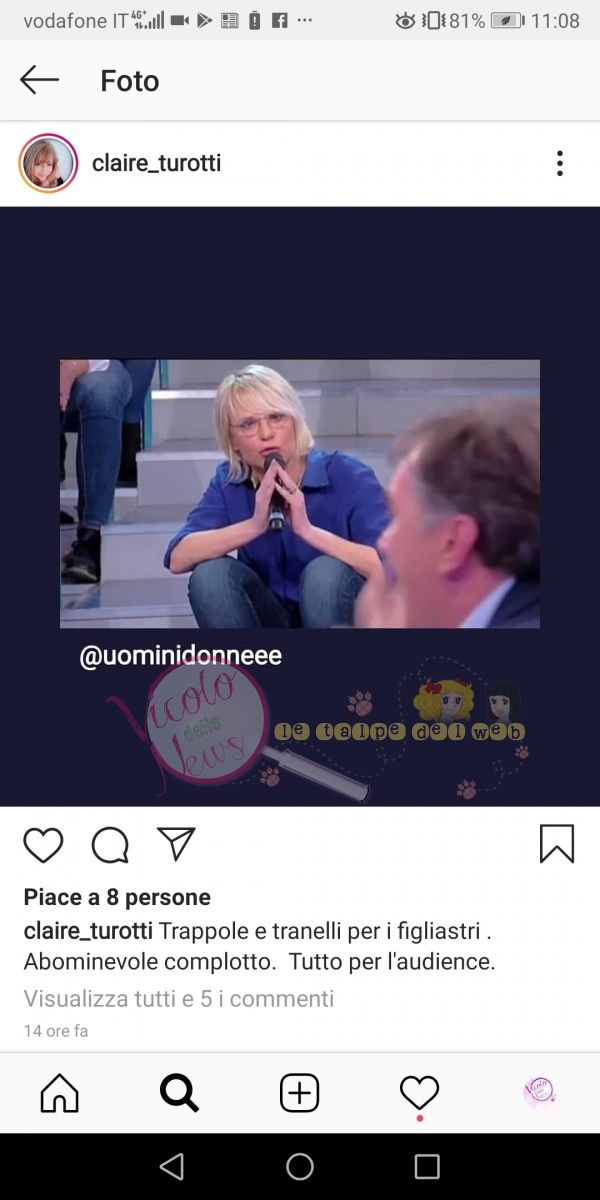Tap the claire_turotti username in the header
Image resolution: width=600 pixels, height=1200 pixels.
tap(156, 163)
